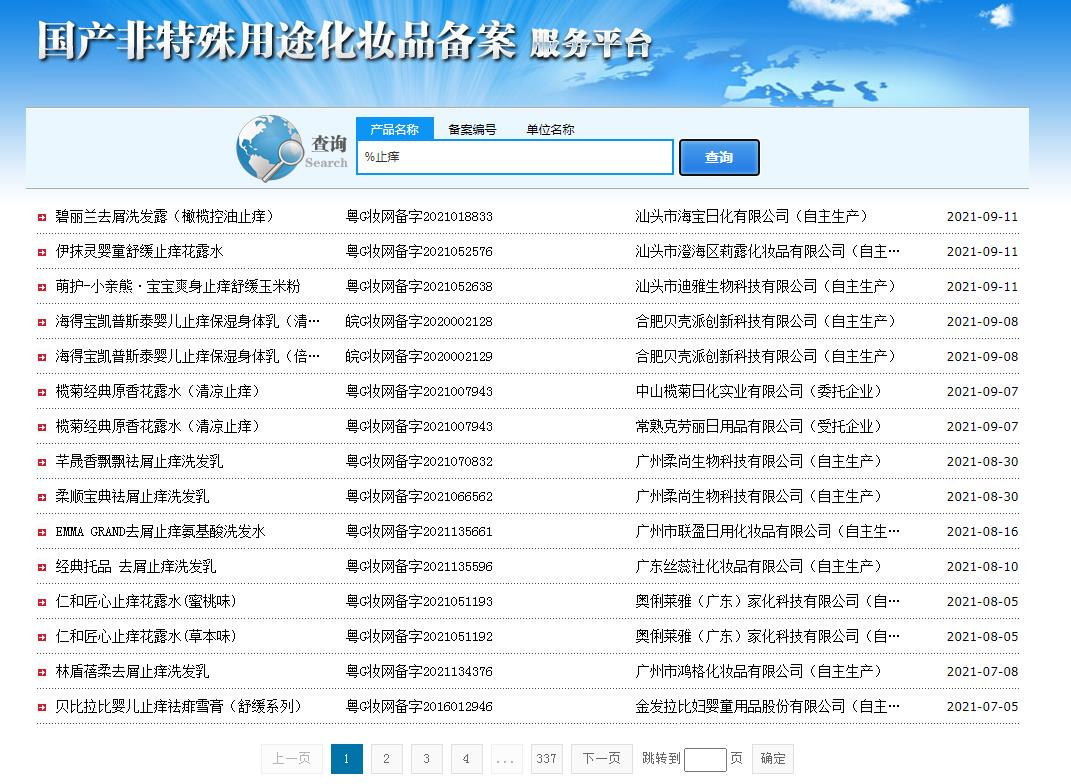Screen dimensions: 1071x784
Task: Click red arrow icon beside EMMA GRAND row
Action: point(42,532)
